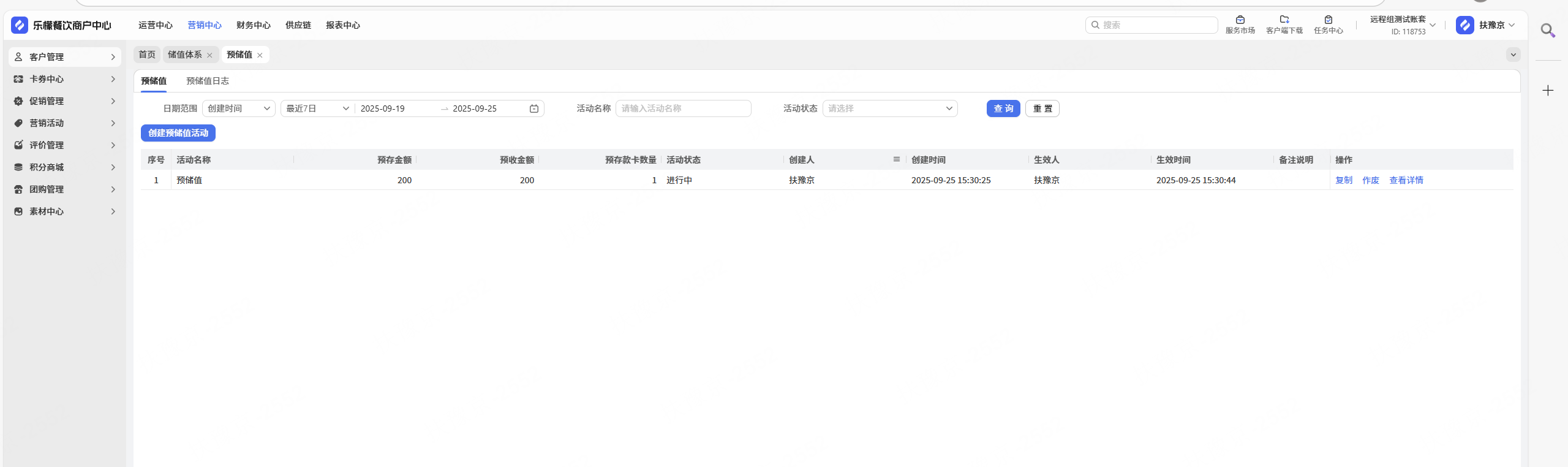Click the 预储值 activity name cell
This screenshot has height=467, width=1568.
pyautogui.click(x=189, y=180)
